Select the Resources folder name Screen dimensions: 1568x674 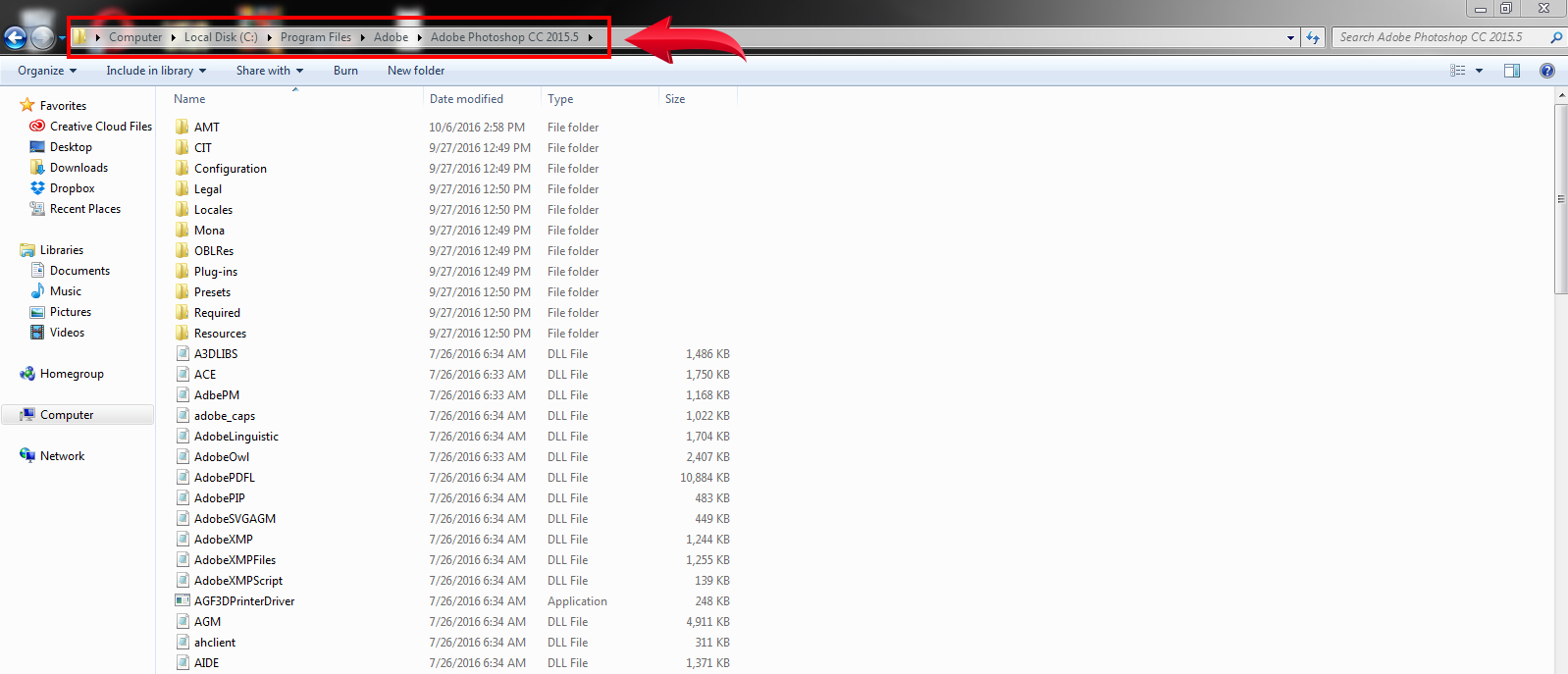click(x=220, y=334)
